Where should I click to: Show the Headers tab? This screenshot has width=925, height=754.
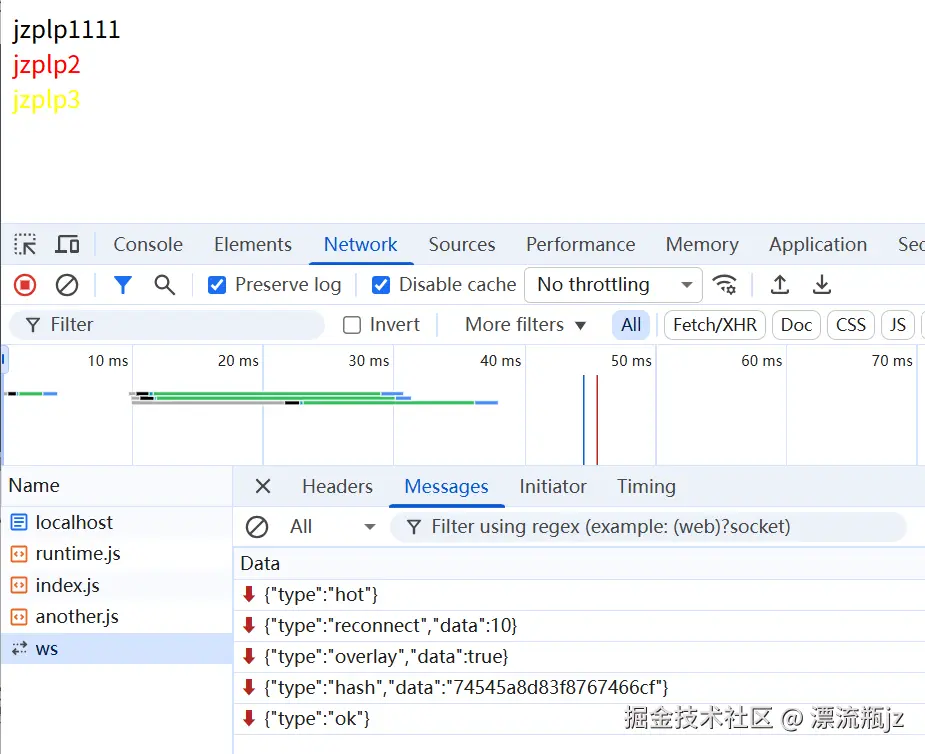tap(337, 486)
